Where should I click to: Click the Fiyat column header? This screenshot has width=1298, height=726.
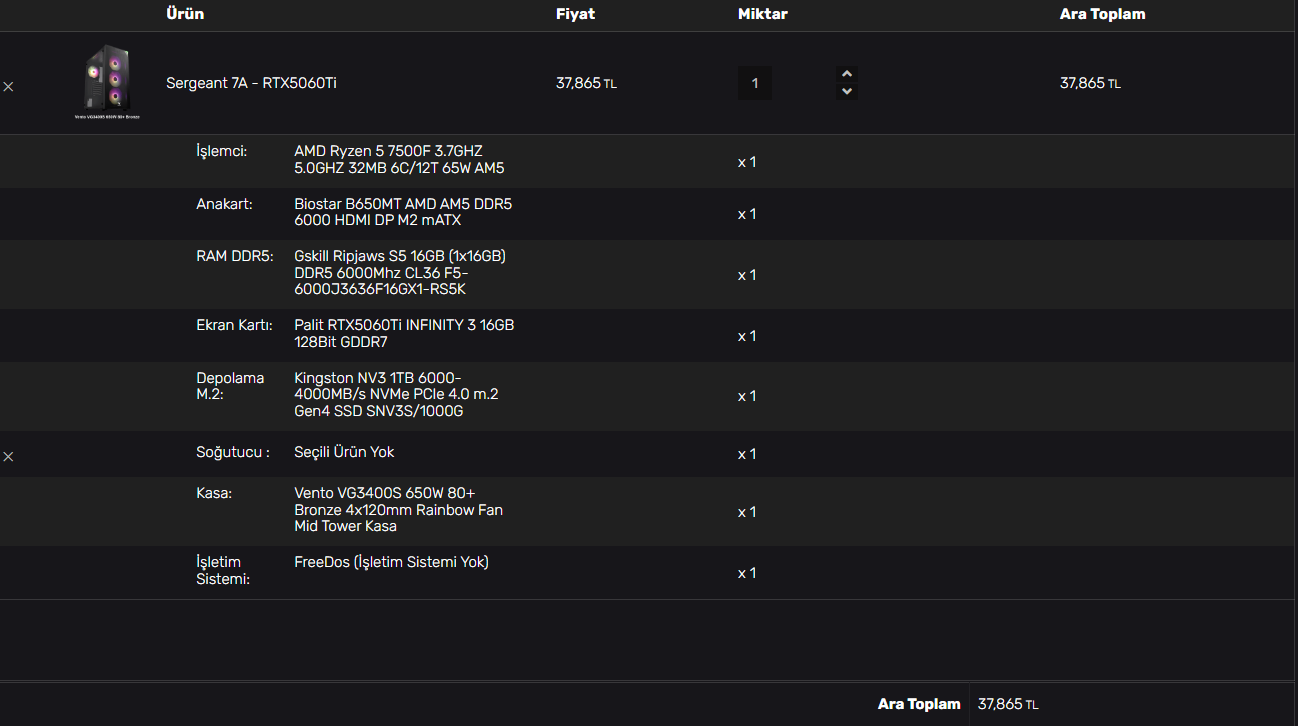(575, 14)
